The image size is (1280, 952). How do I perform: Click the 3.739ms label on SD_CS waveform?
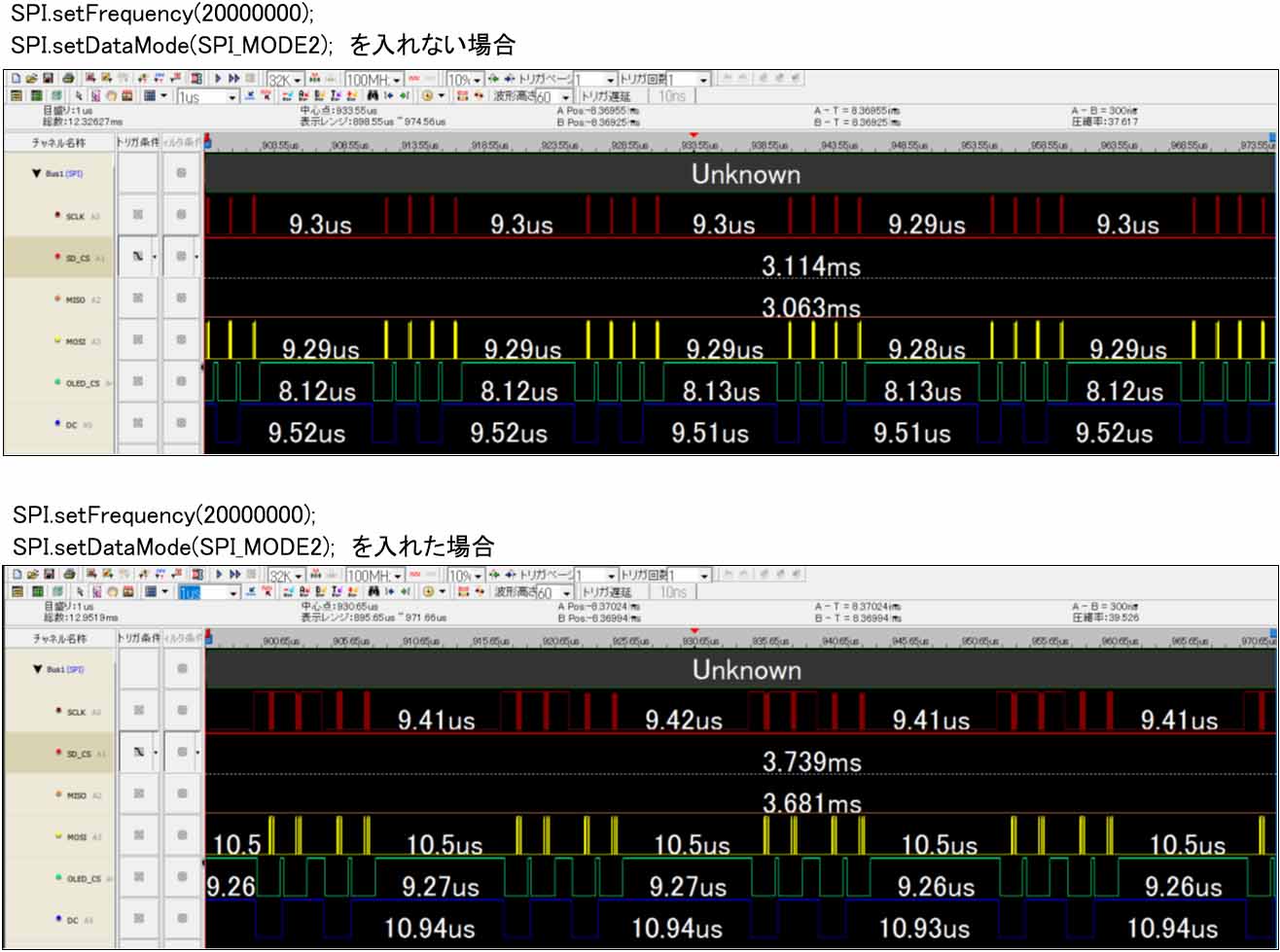tap(812, 762)
